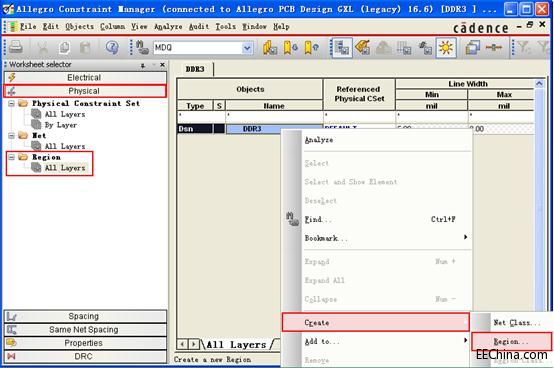This screenshot has width=554, height=368.
Task: Open Help with the question mark icon
Action: click(x=112, y=47)
